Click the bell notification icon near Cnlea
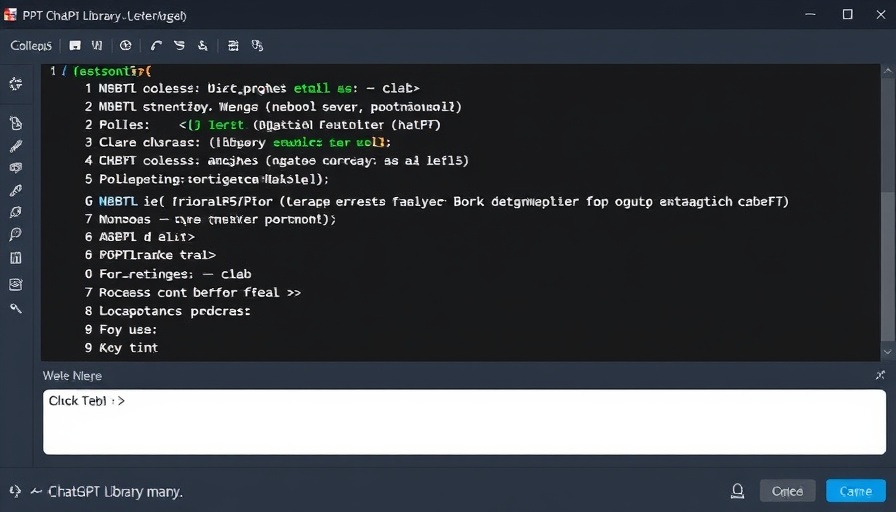Viewport: 896px width, 512px height. click(x=738, y=491)
